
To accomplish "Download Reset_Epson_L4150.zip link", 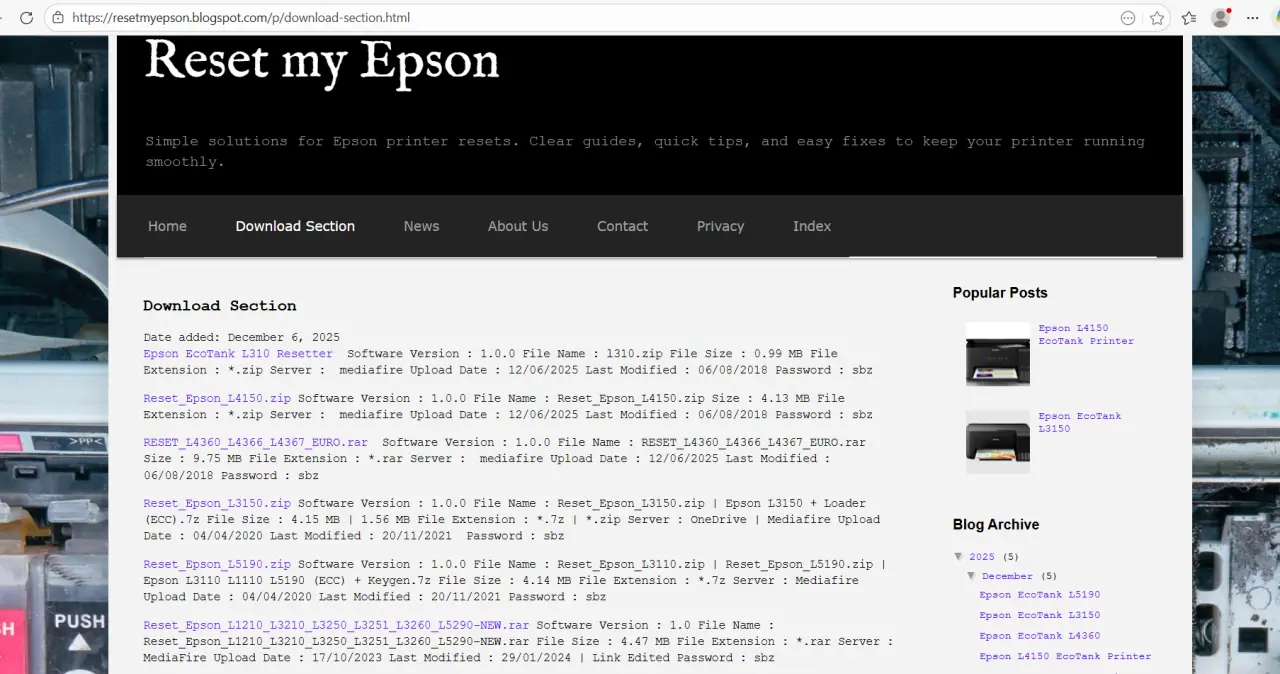I will coord(217,398).
